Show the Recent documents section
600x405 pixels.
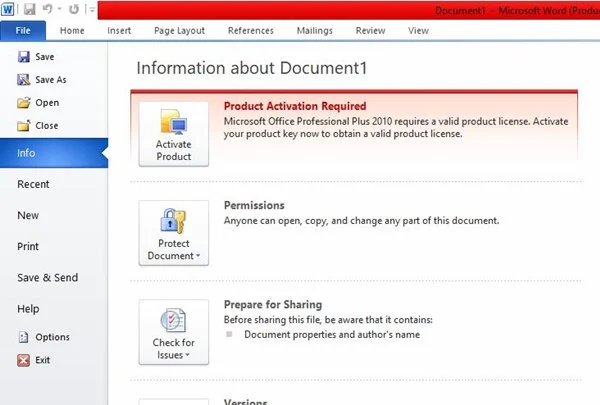pos(33,184)
